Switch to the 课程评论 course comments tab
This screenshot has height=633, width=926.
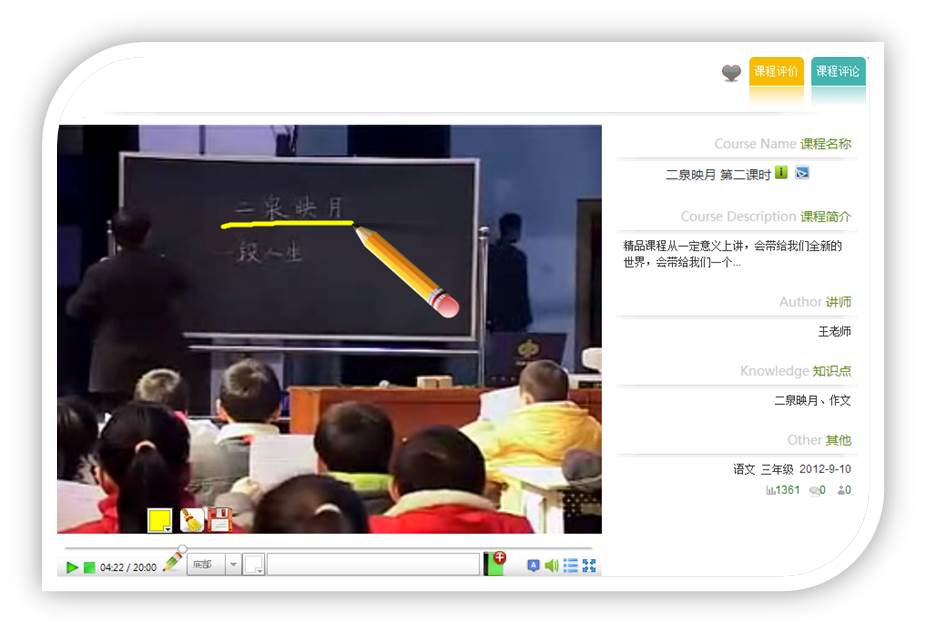click(x=838, y=72)
